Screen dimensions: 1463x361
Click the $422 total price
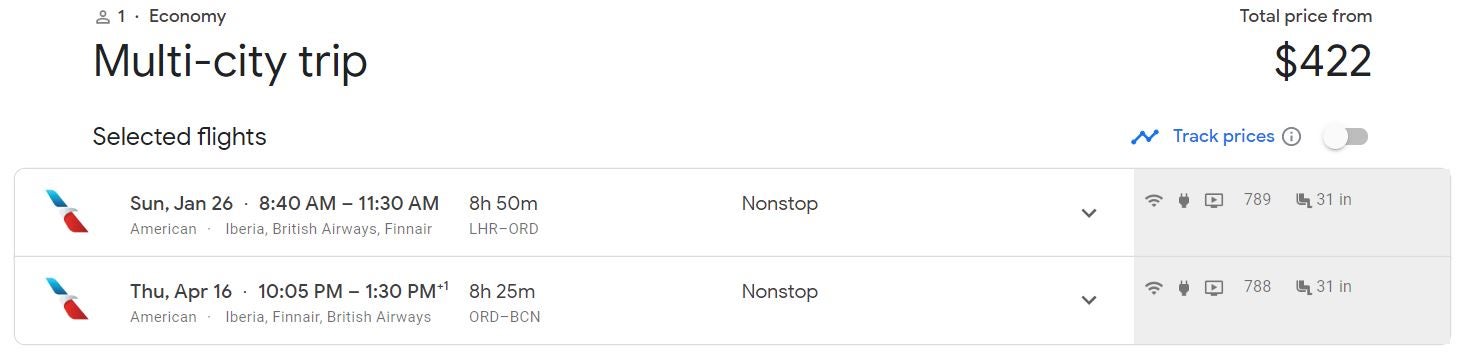(1322, 61)
